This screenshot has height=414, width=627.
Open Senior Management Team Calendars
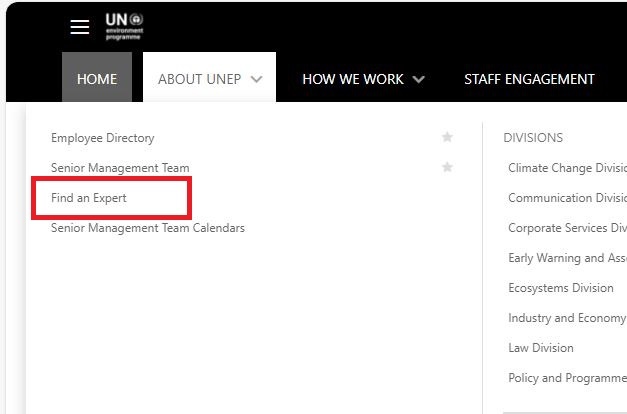coord(148,228)
